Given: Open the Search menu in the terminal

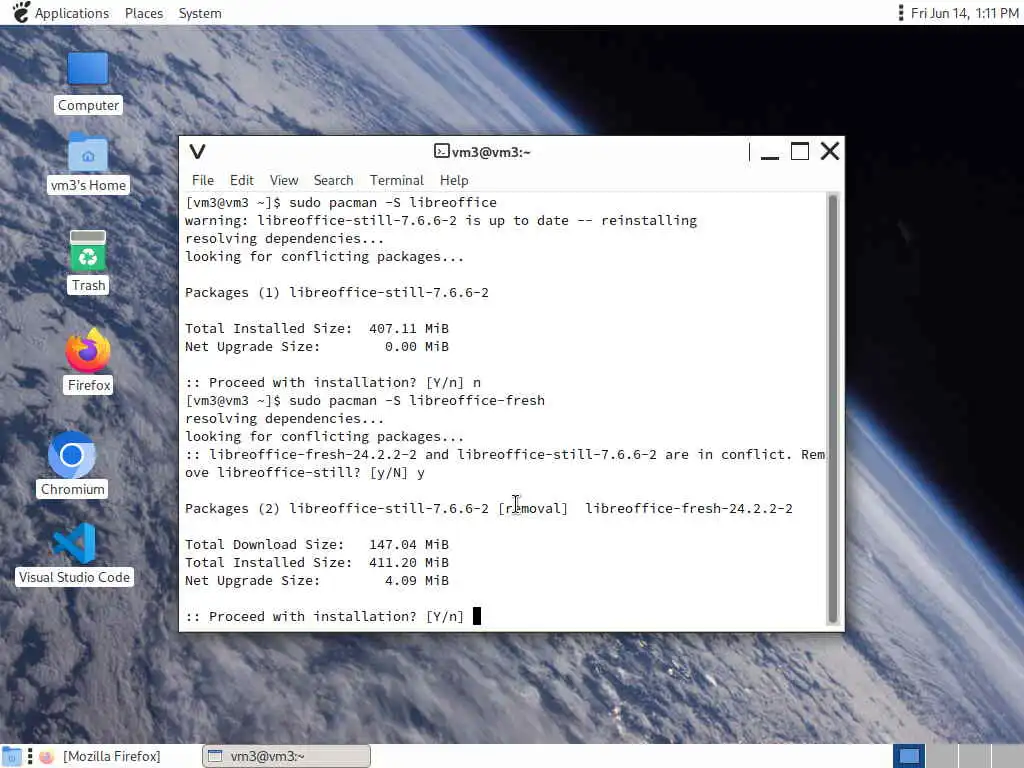Looking at the screenshot, I should [x=333, y=180].
